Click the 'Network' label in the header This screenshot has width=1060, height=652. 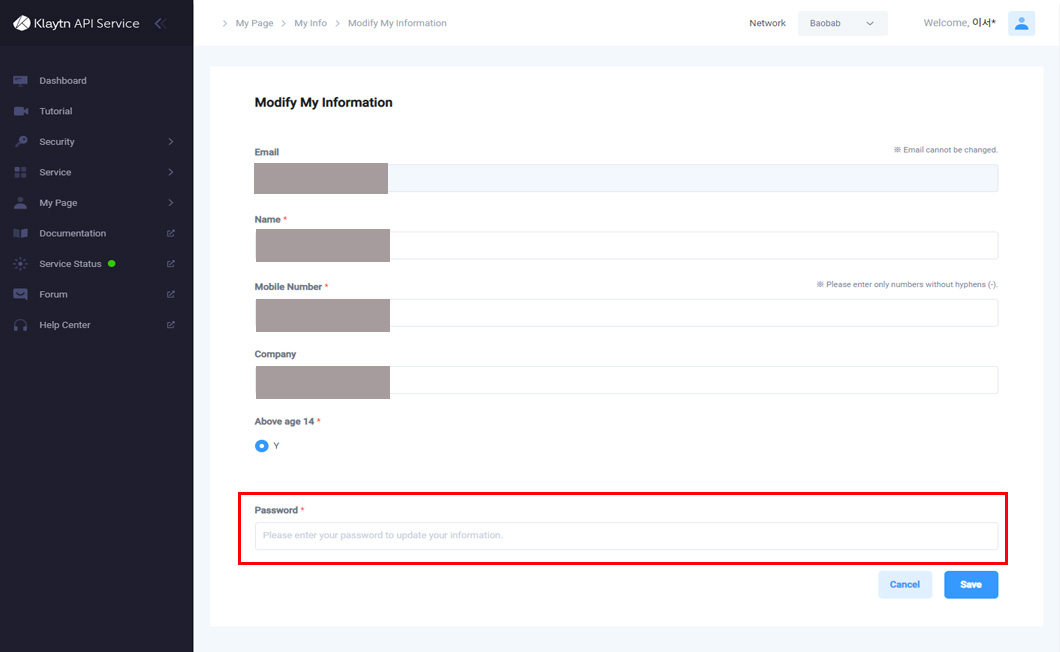click(767, 23)
